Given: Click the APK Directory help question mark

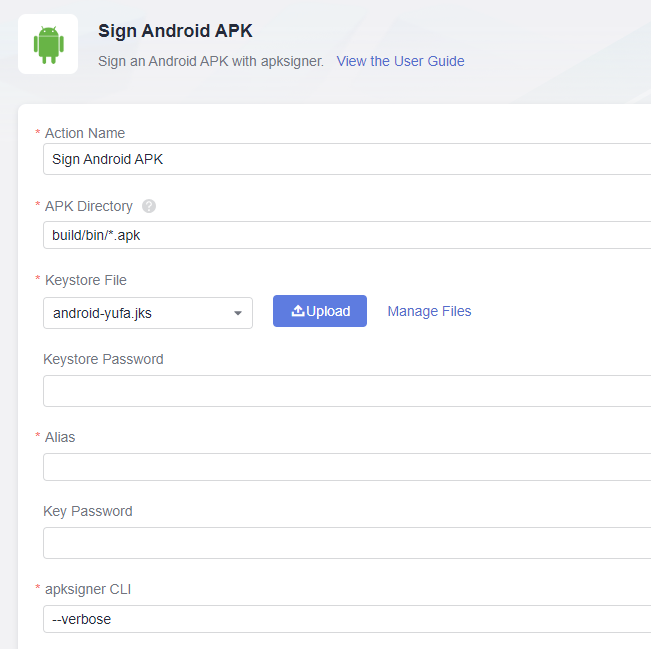Looking at the screenshot, I should tap(149, 206).
